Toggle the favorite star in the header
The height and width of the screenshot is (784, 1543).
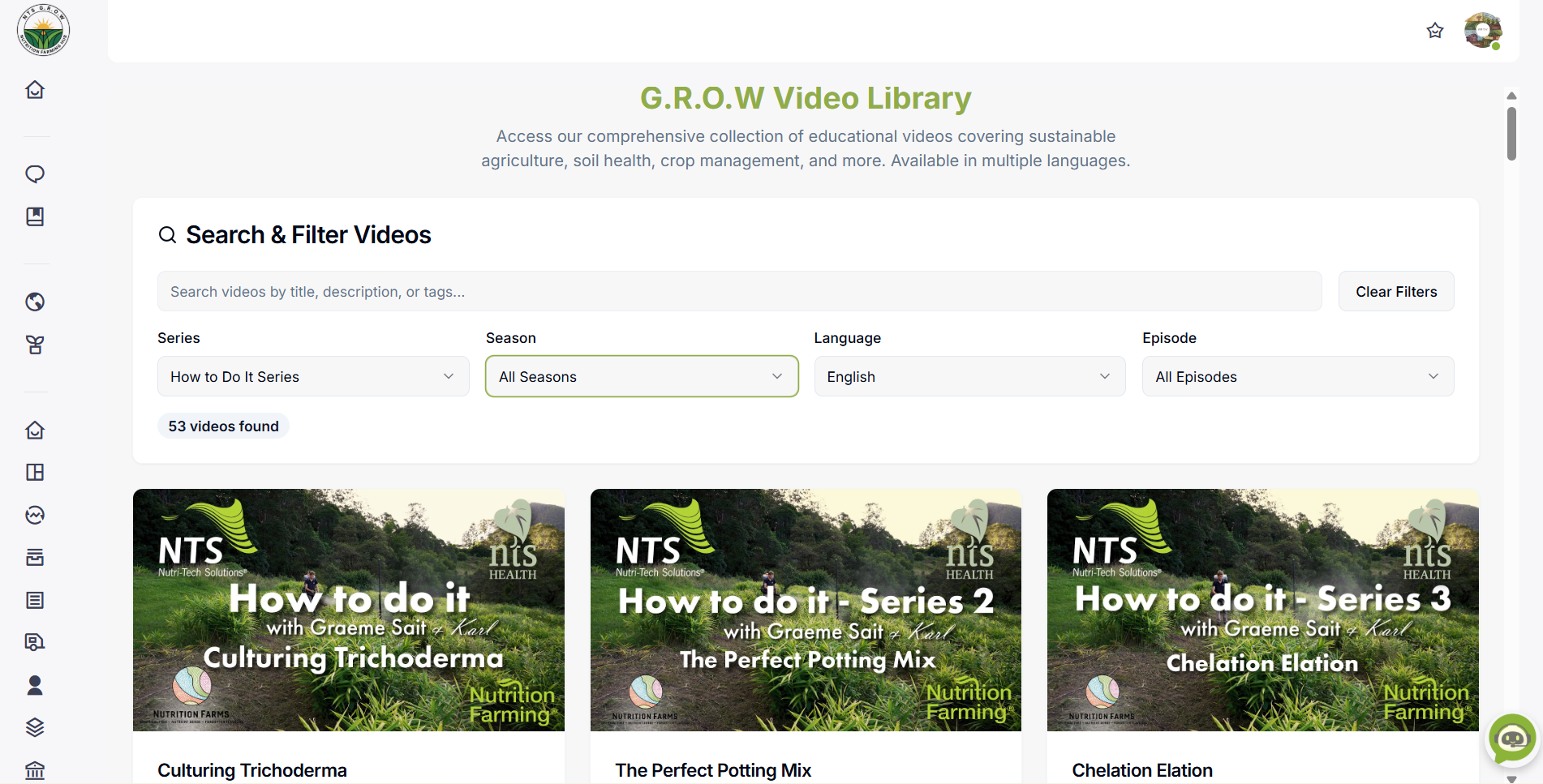pyautogui.click(x=1434, y=30)
